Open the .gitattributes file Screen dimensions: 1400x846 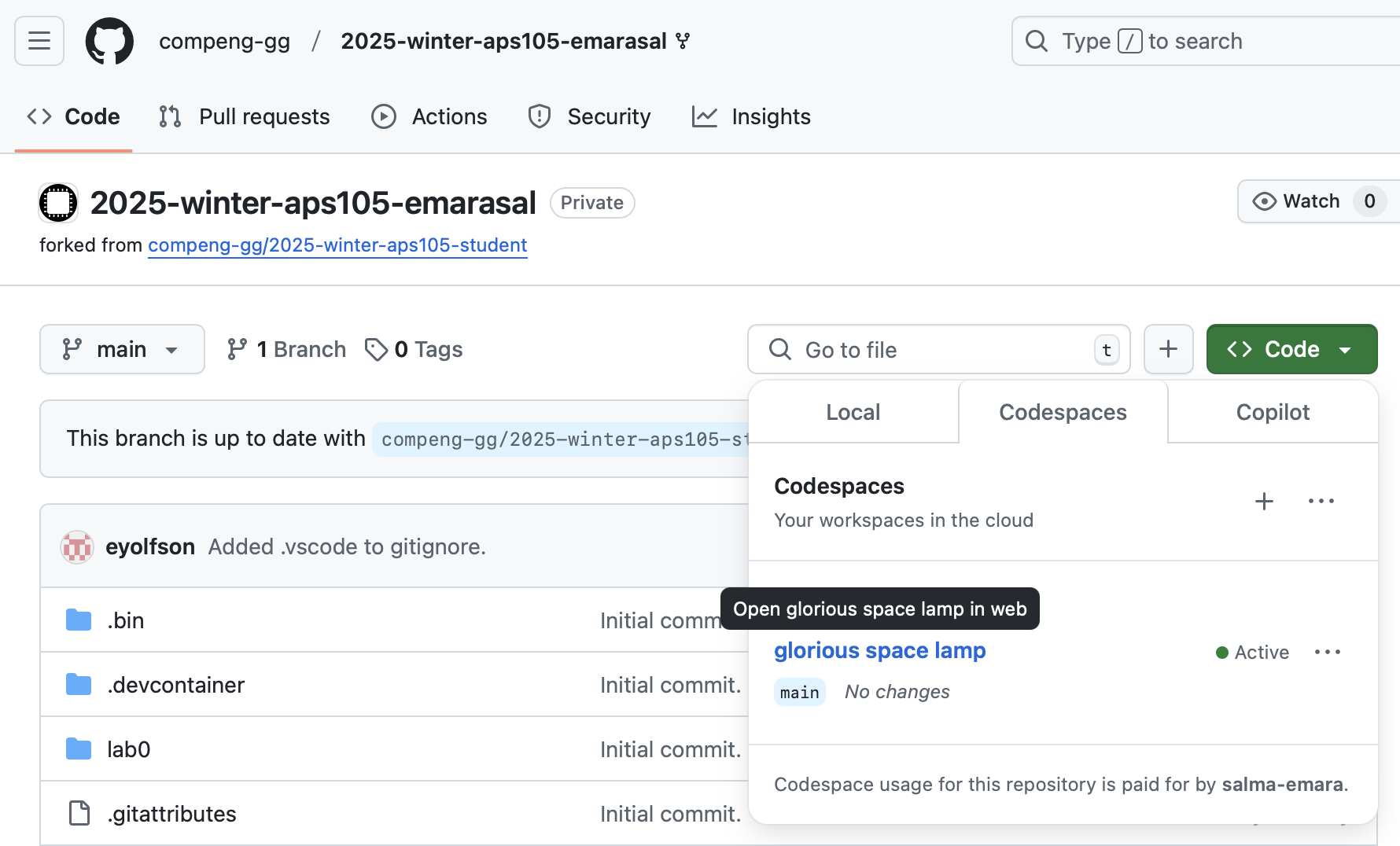[x=171, y=814]
